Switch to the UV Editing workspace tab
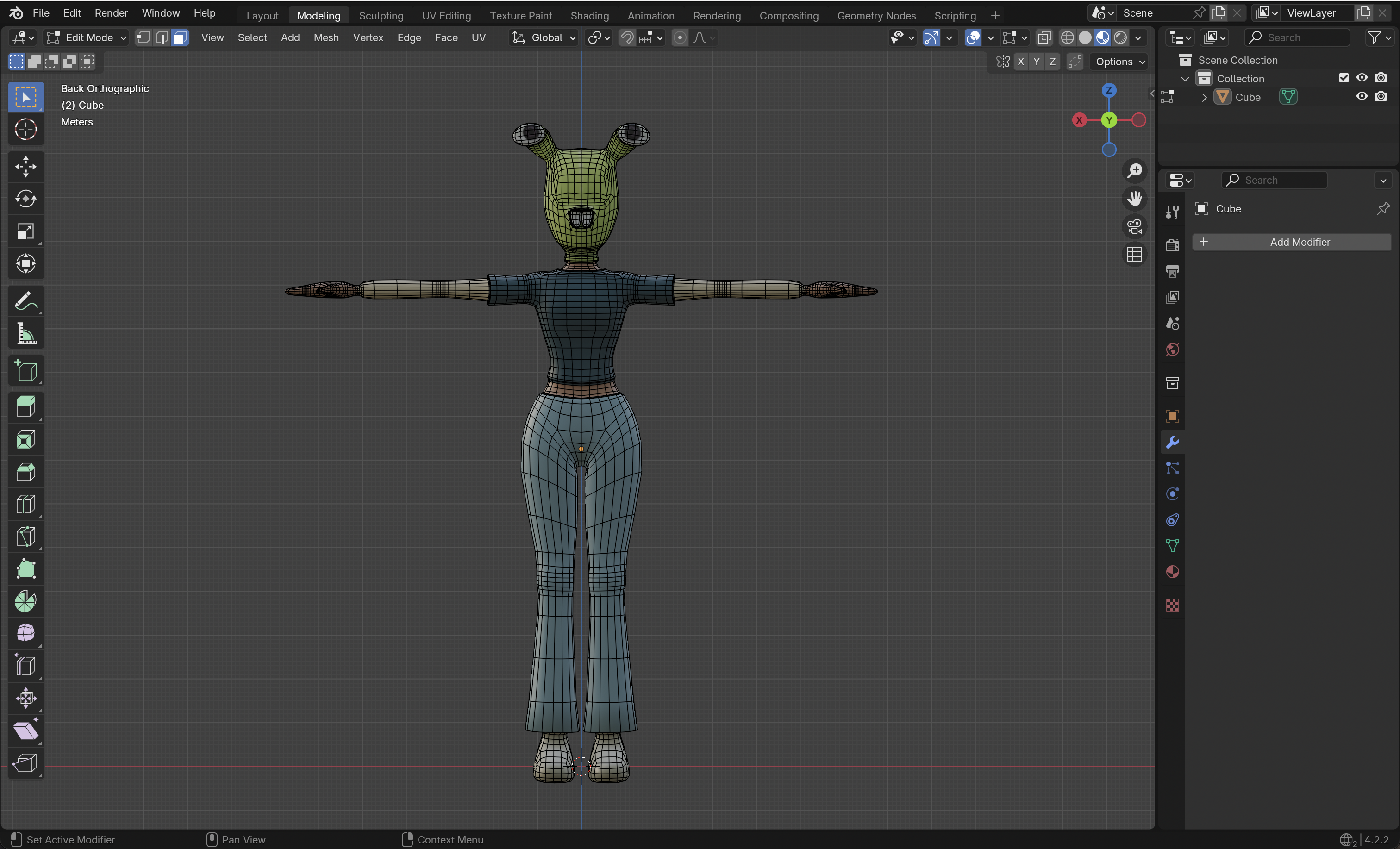 (x=446, y=15)
